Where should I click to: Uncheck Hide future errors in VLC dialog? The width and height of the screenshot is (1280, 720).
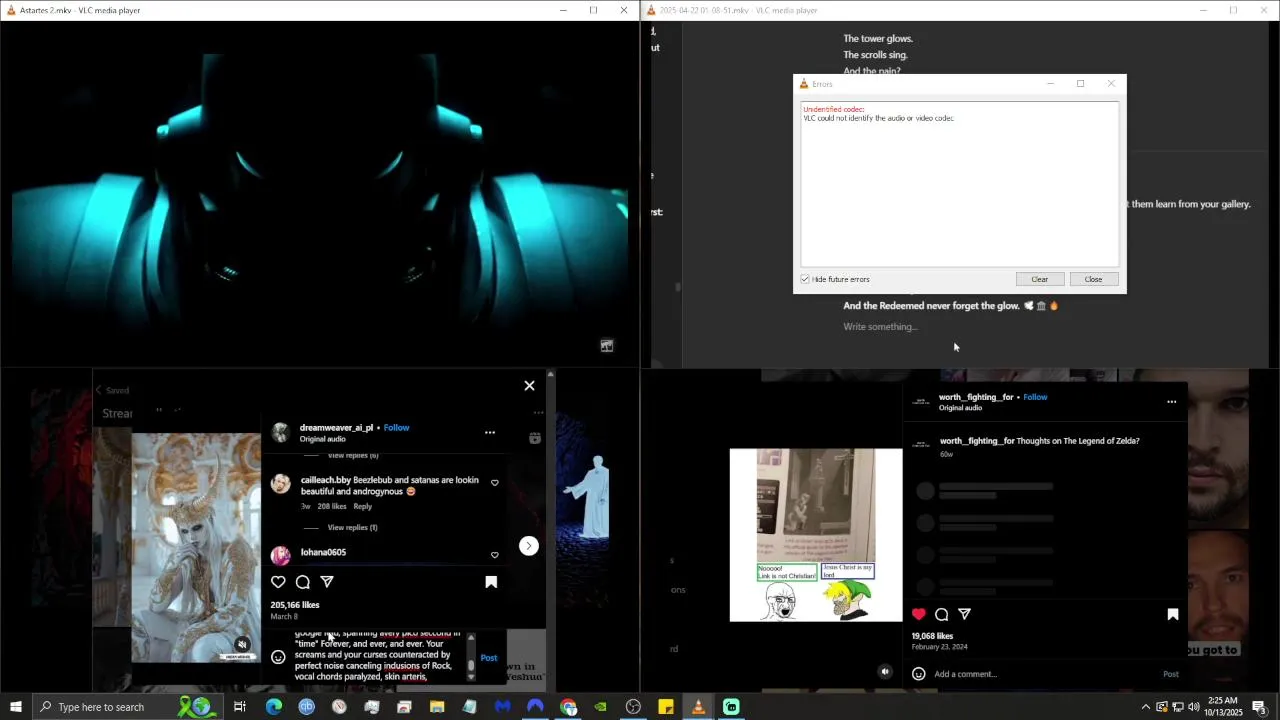click(805, 279)
